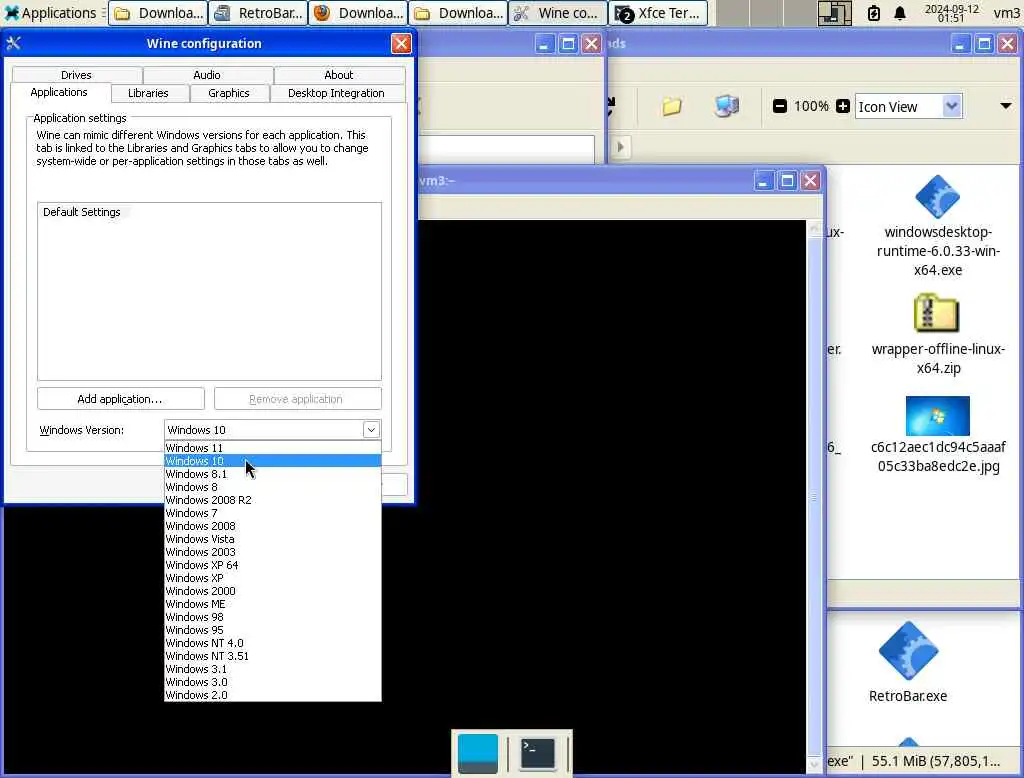Viewport: 1024px width, 778px height.
Task: Open the Audio tab
Action: point(207,75)
